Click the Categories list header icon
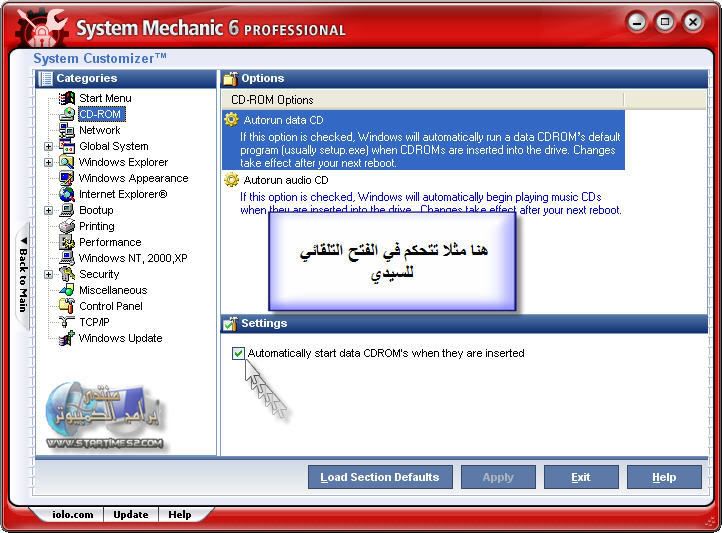The image size is (722, 533). point(46,79)
